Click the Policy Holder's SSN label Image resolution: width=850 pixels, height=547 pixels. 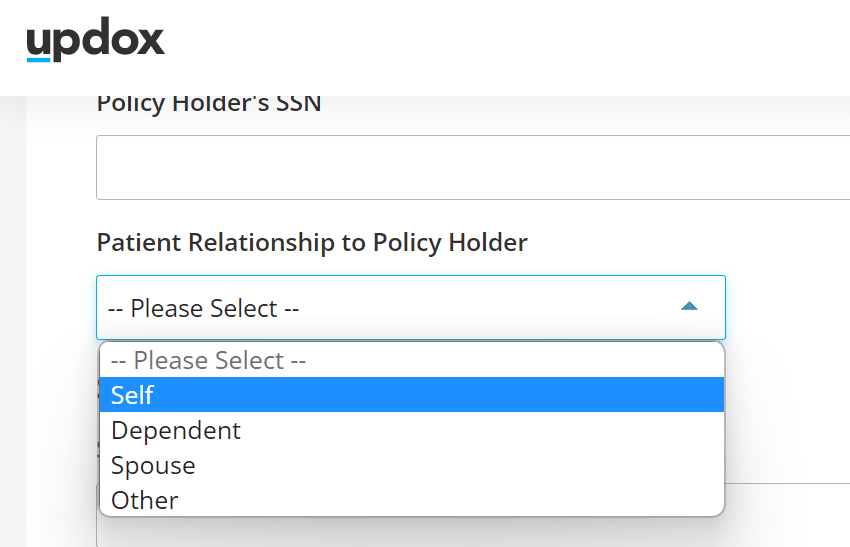click(209, 104)
